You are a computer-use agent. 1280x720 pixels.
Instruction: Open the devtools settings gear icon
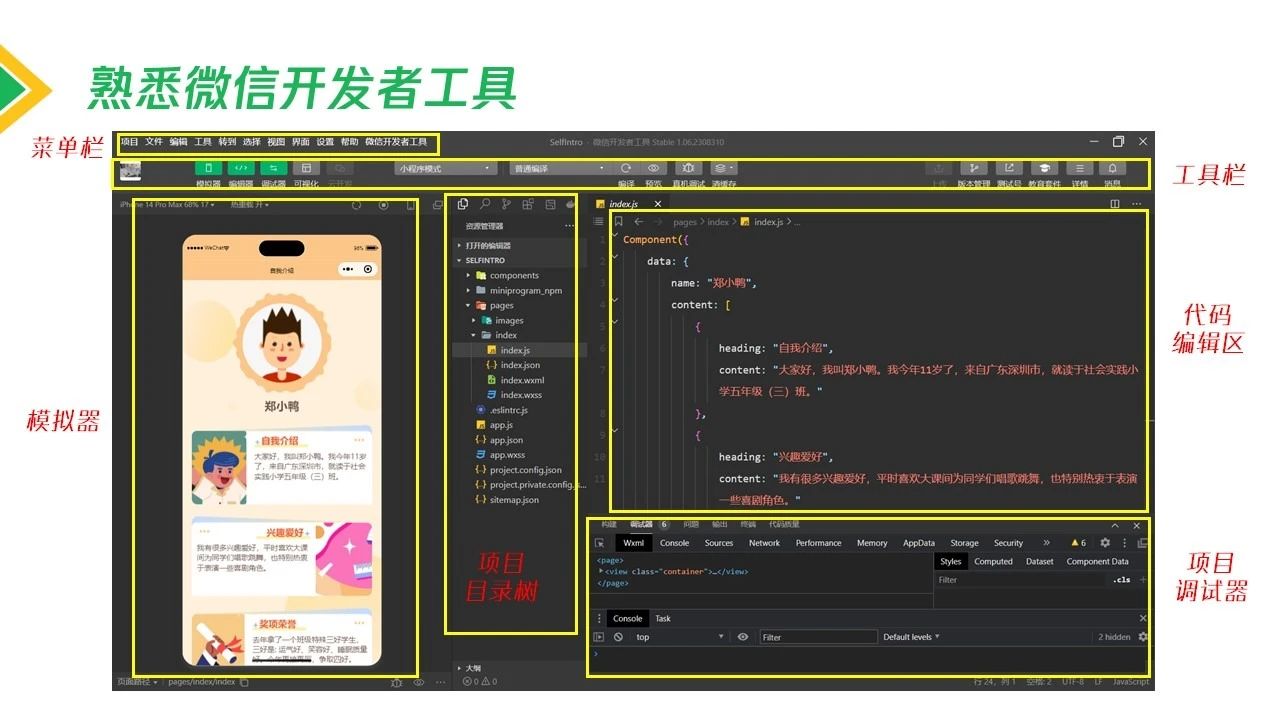[1105, 543]
